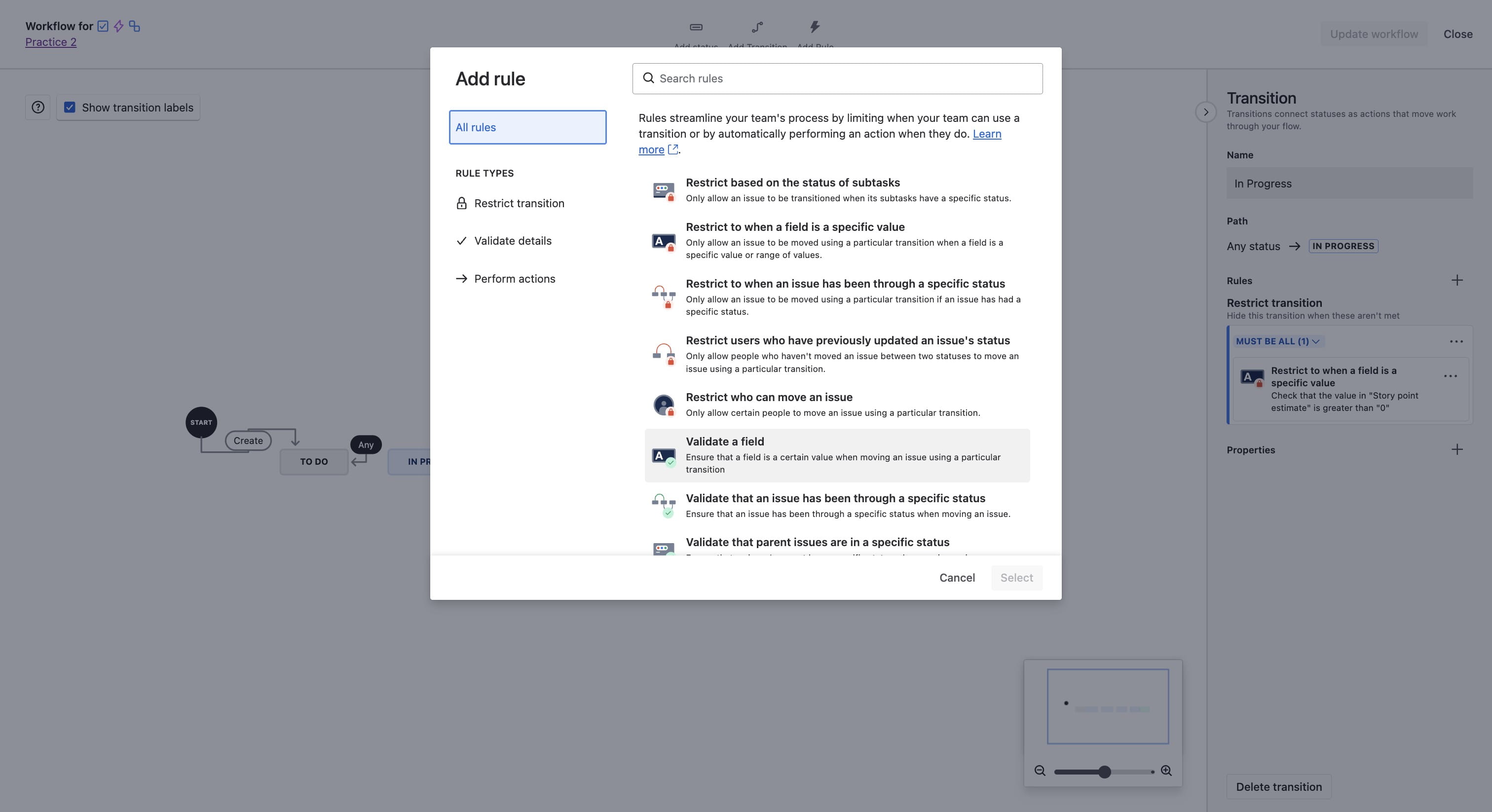Choose Validate that an issue has been through a specific status

pos(837,506)
